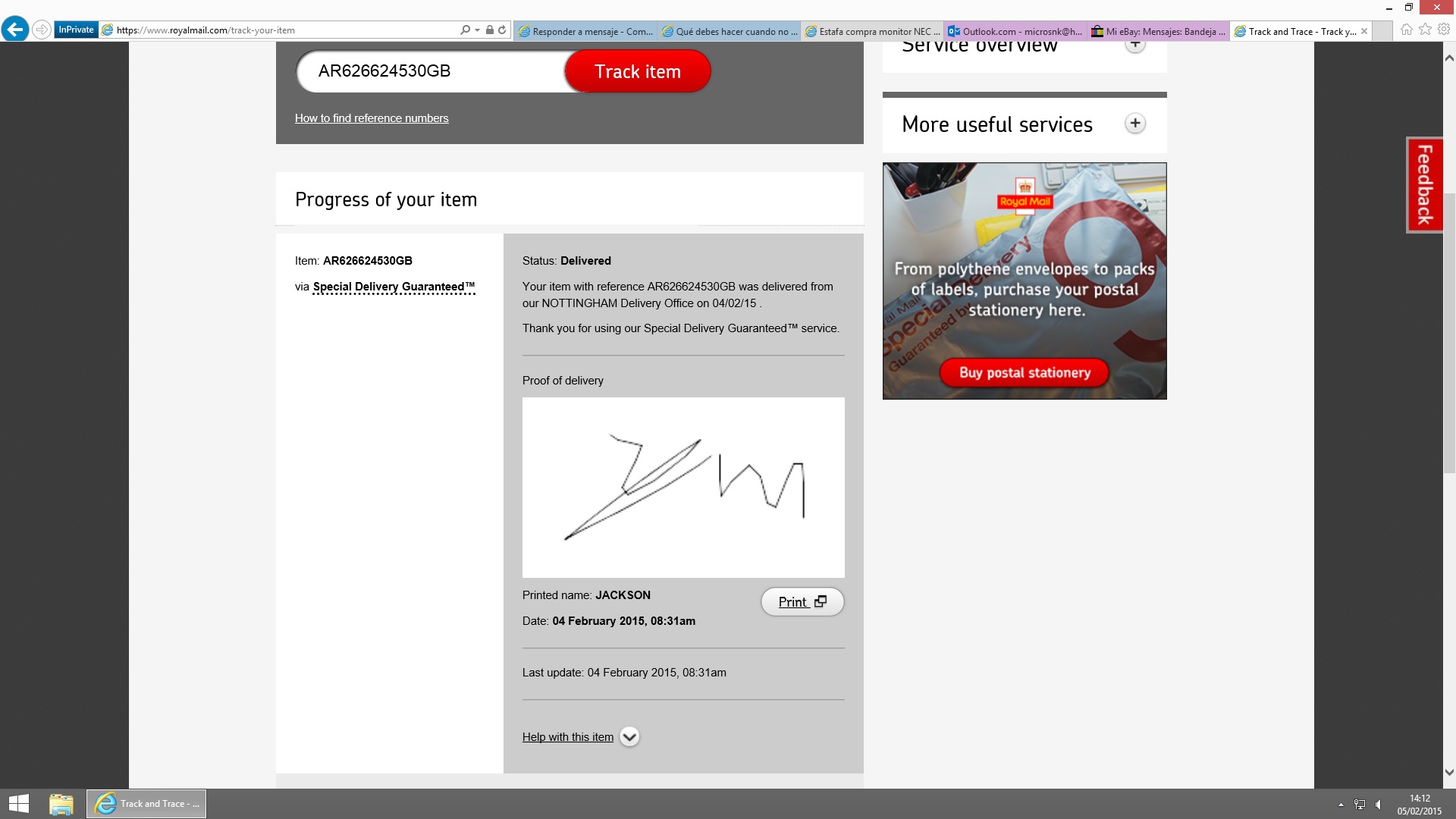Click the Print button
The image size is (1456, 819).
pos(802,602)
